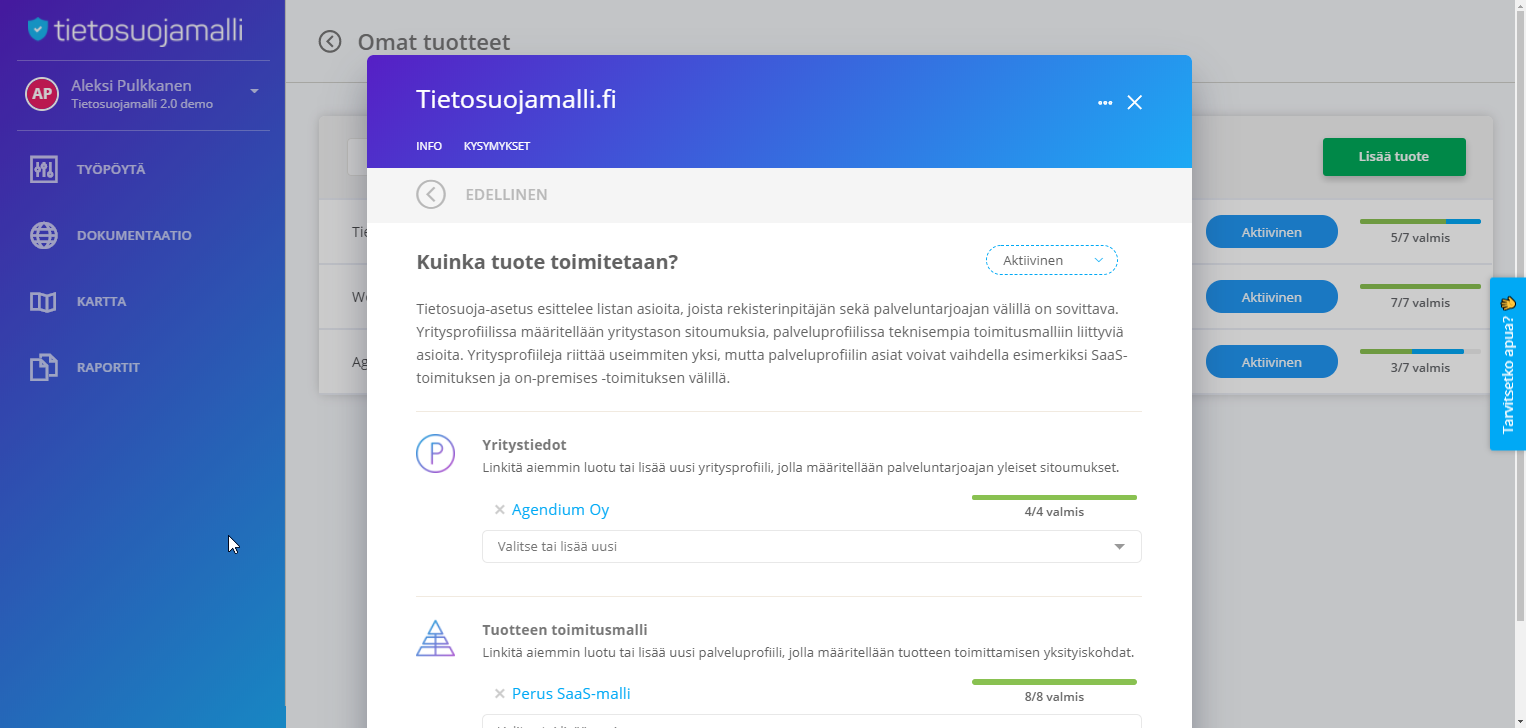The image size is (1526, 728).
Task: Switch to the INFO tab
Action: (429, 146)
